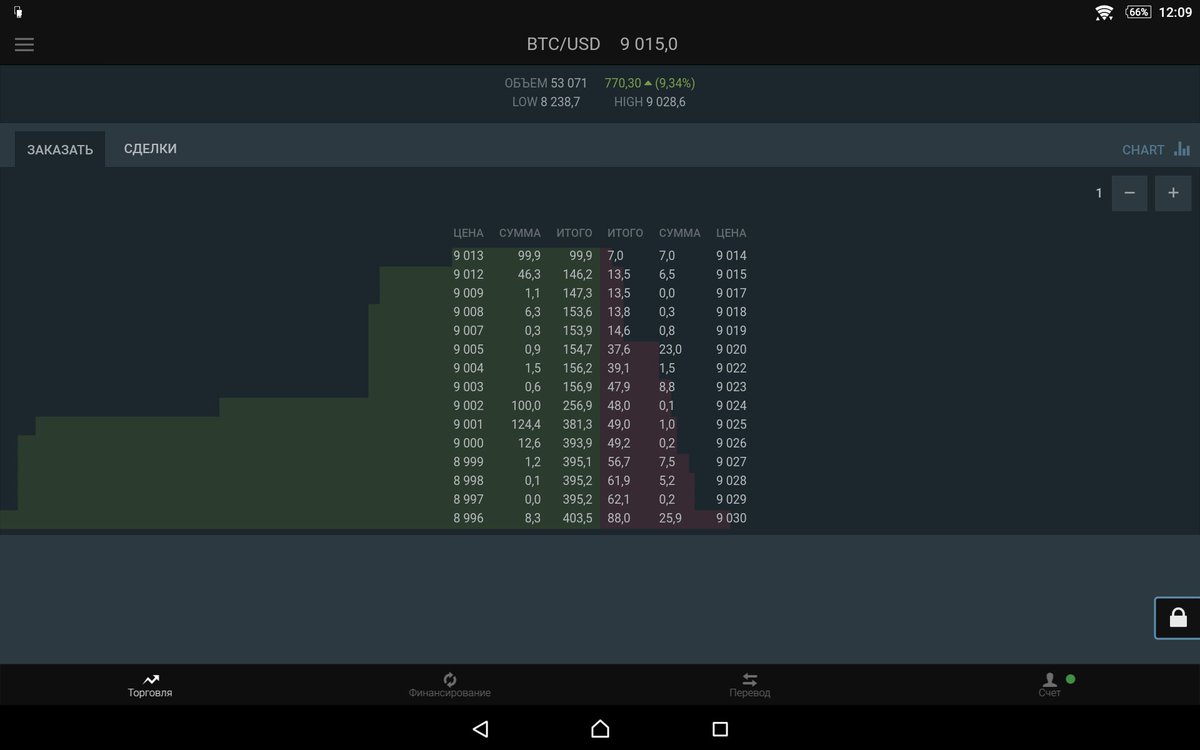Select bid price 9 004
The width and height of the screenshot is (1200, 750).
pyautogui.click(x=468, y=368)
